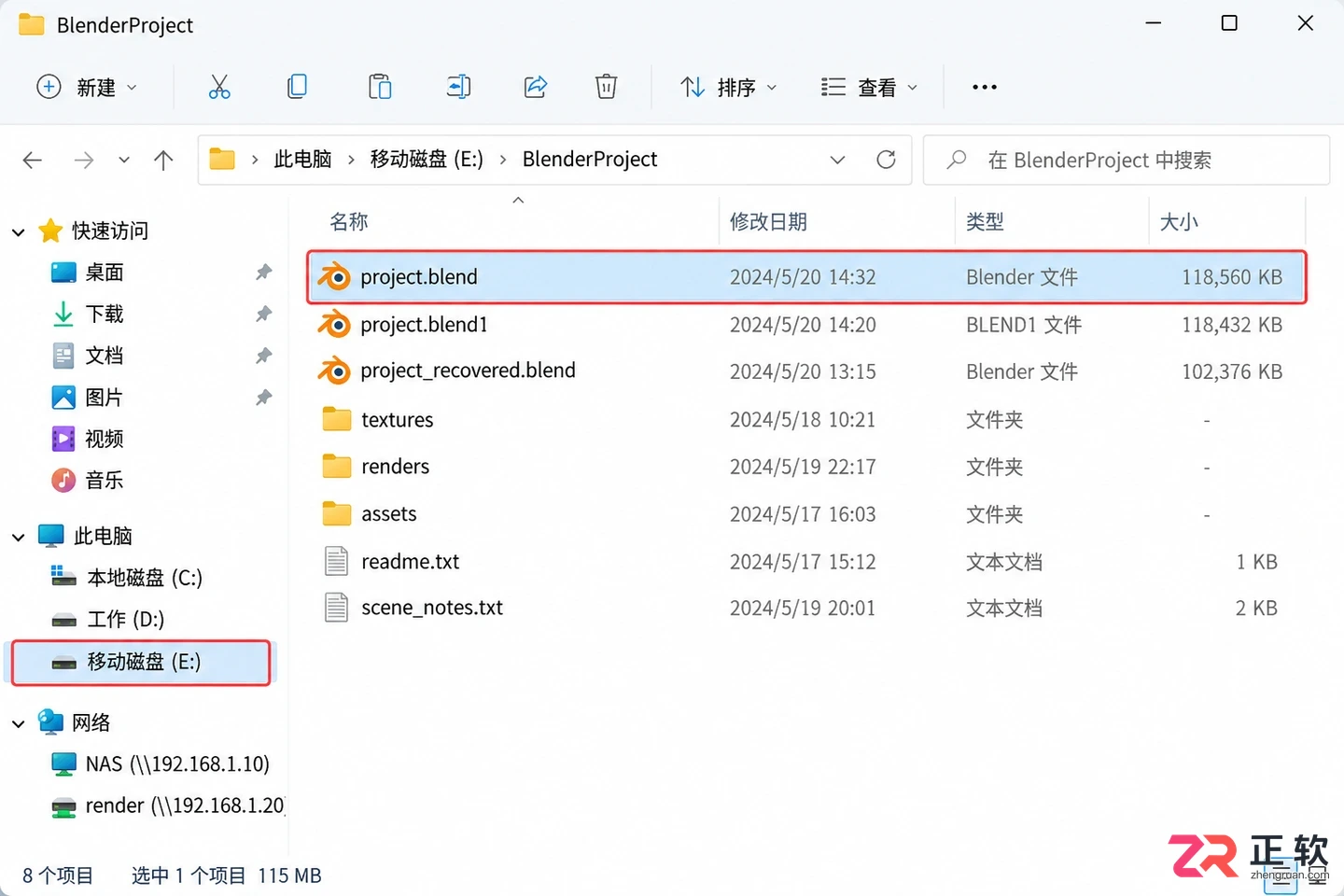Go forward with the right arrow
The height and width of the screenshot is (896, 1344).
pyautogui.click(x=84, y=161)
